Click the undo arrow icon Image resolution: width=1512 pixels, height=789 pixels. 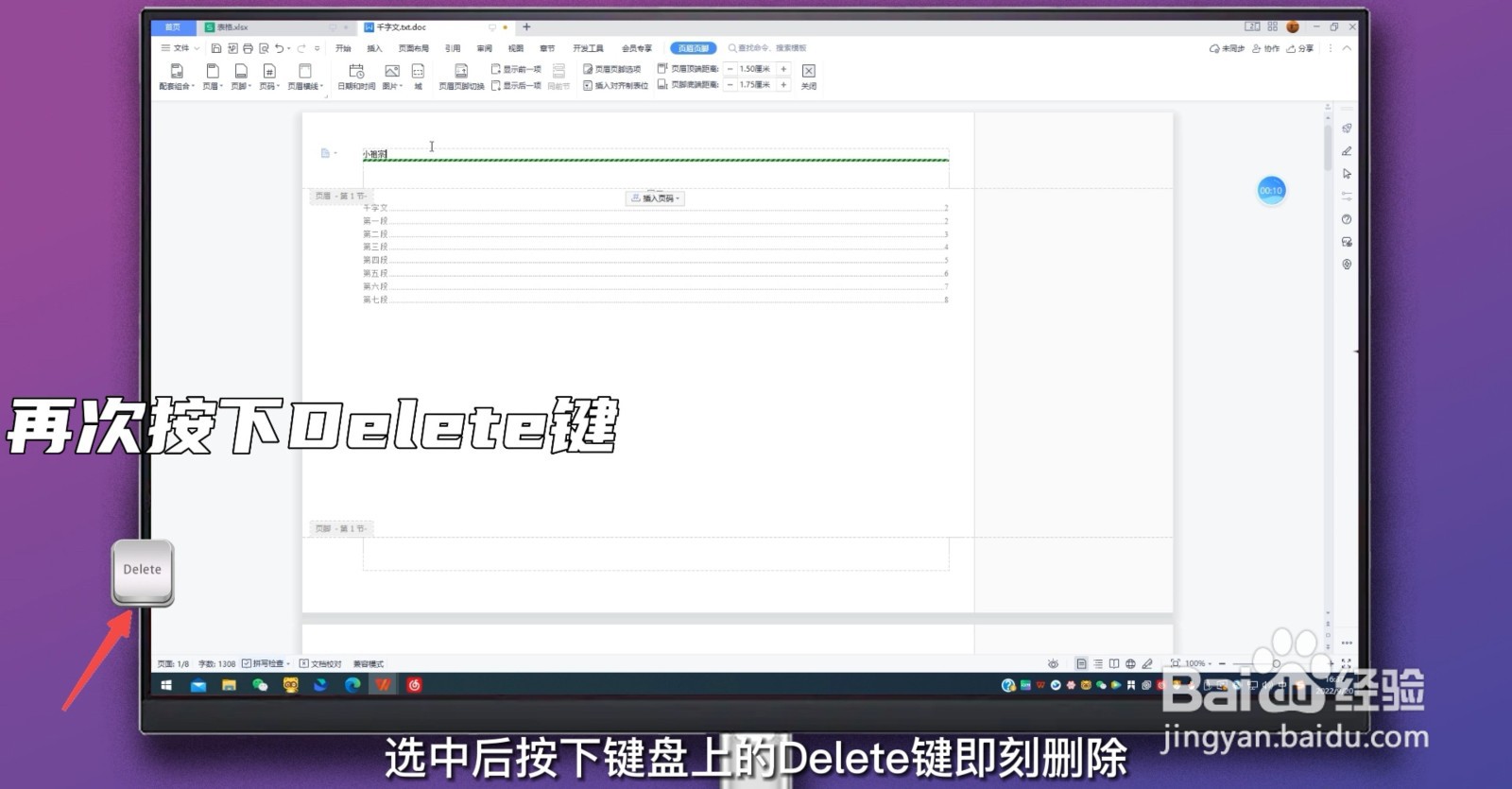pyautogui.click(x=279, y=48)
